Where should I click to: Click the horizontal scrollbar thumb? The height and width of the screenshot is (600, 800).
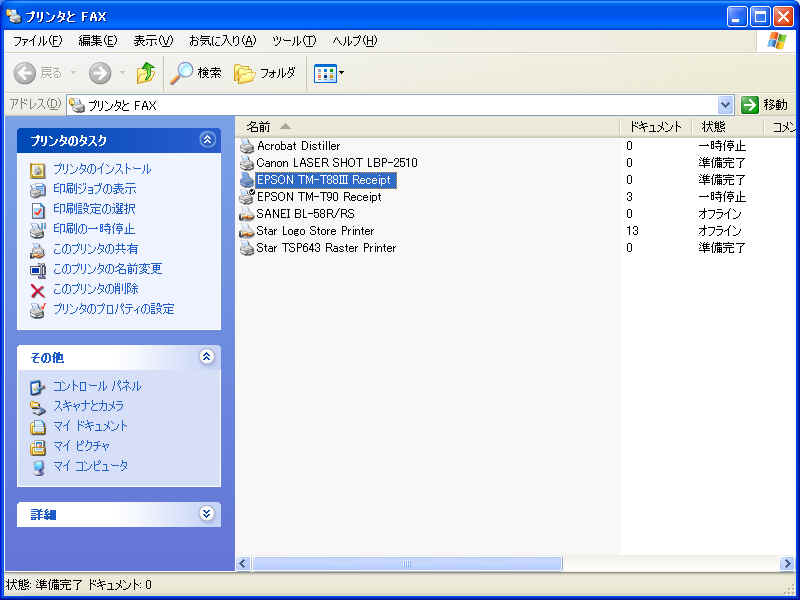pyautogui.click(x=407, y=563)
